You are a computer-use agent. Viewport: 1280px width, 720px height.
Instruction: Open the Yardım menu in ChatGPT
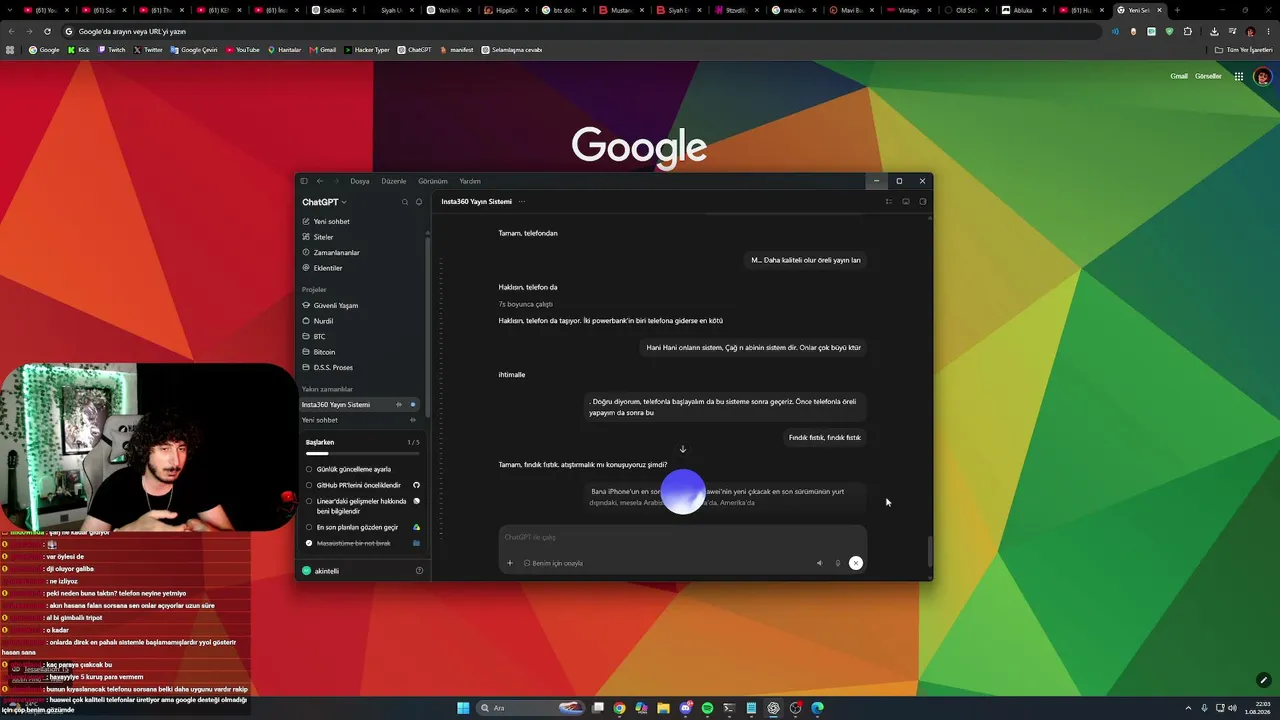click(470, 181)
